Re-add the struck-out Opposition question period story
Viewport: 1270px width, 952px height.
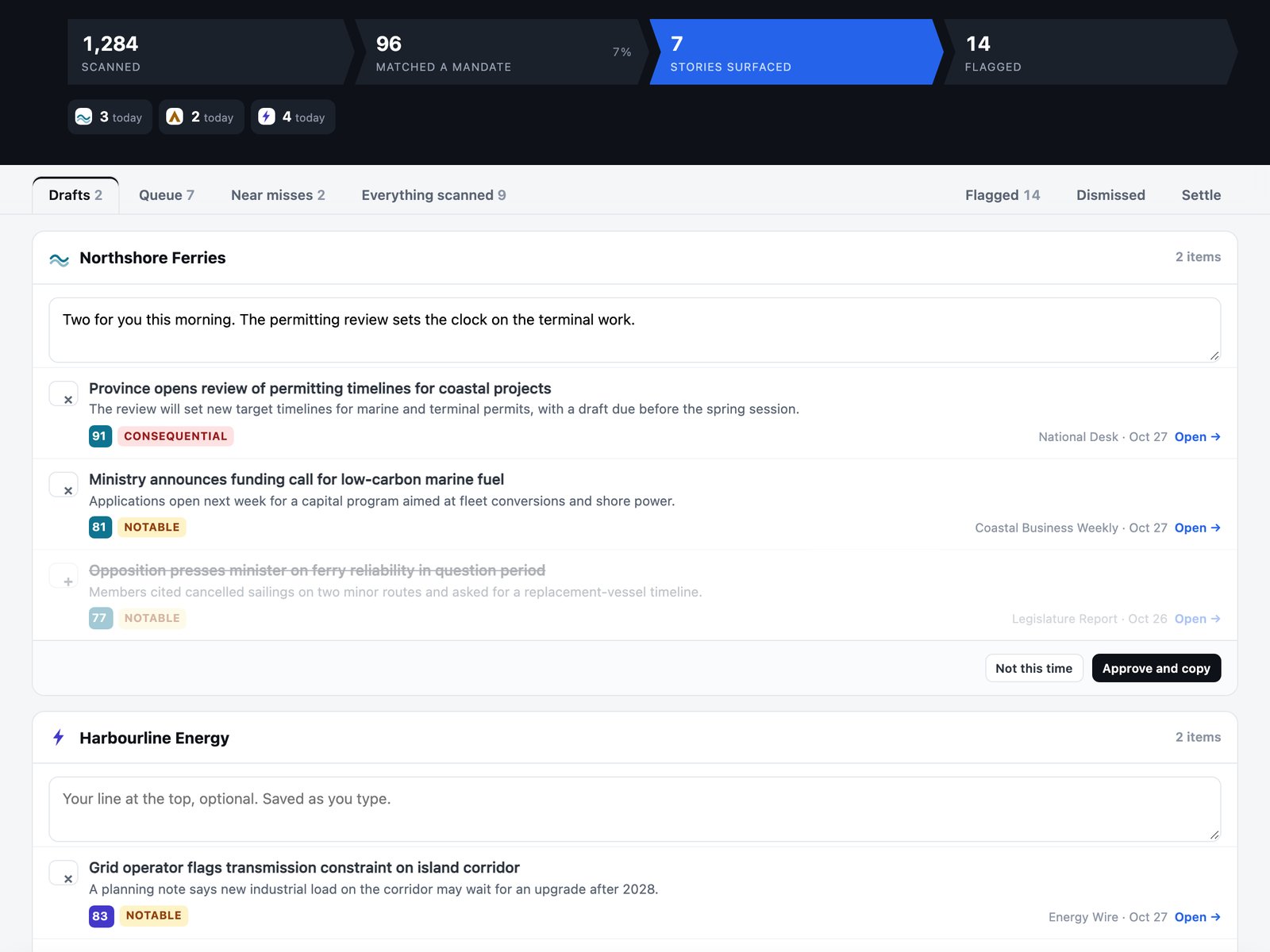pos(63,576)
